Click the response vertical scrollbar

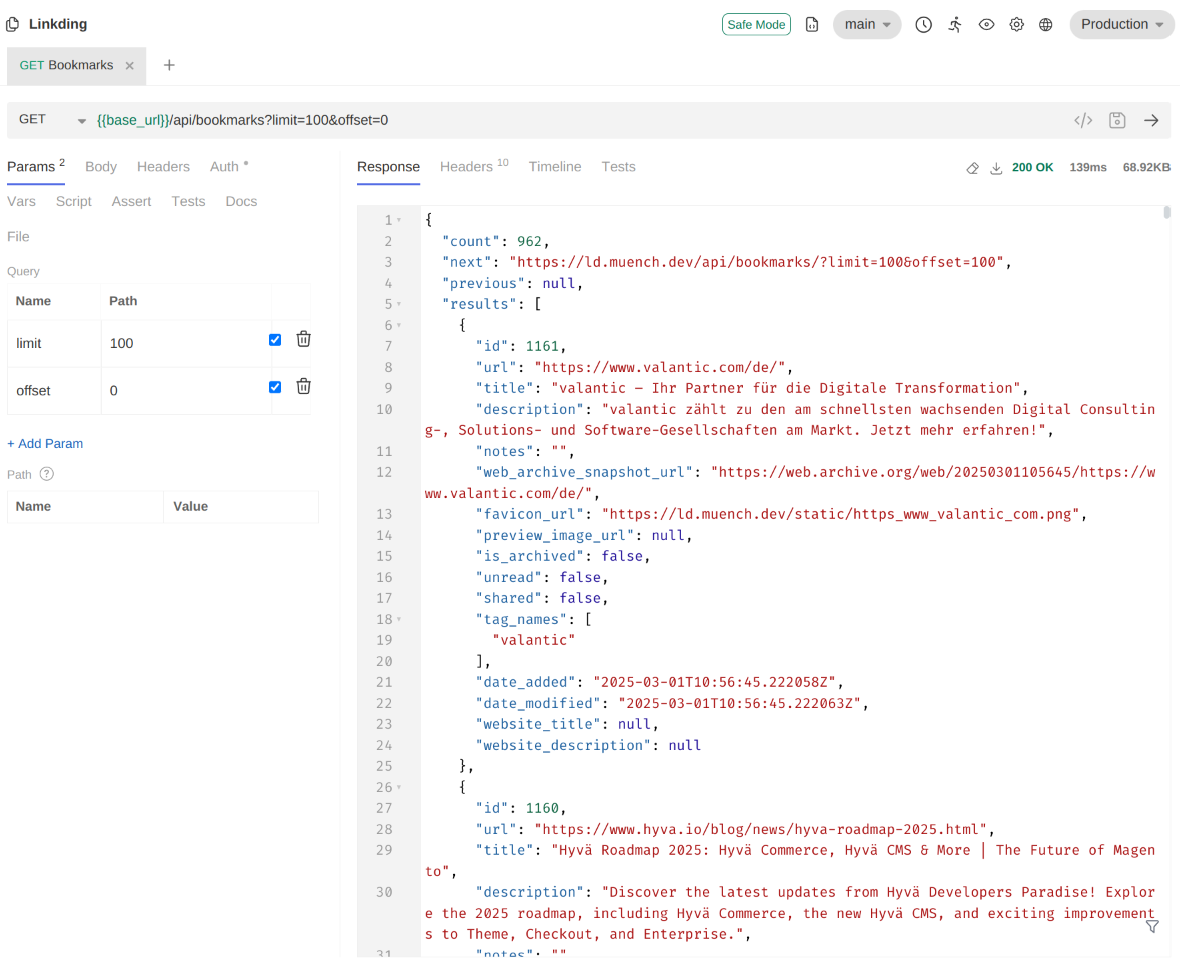point(1166,213)
